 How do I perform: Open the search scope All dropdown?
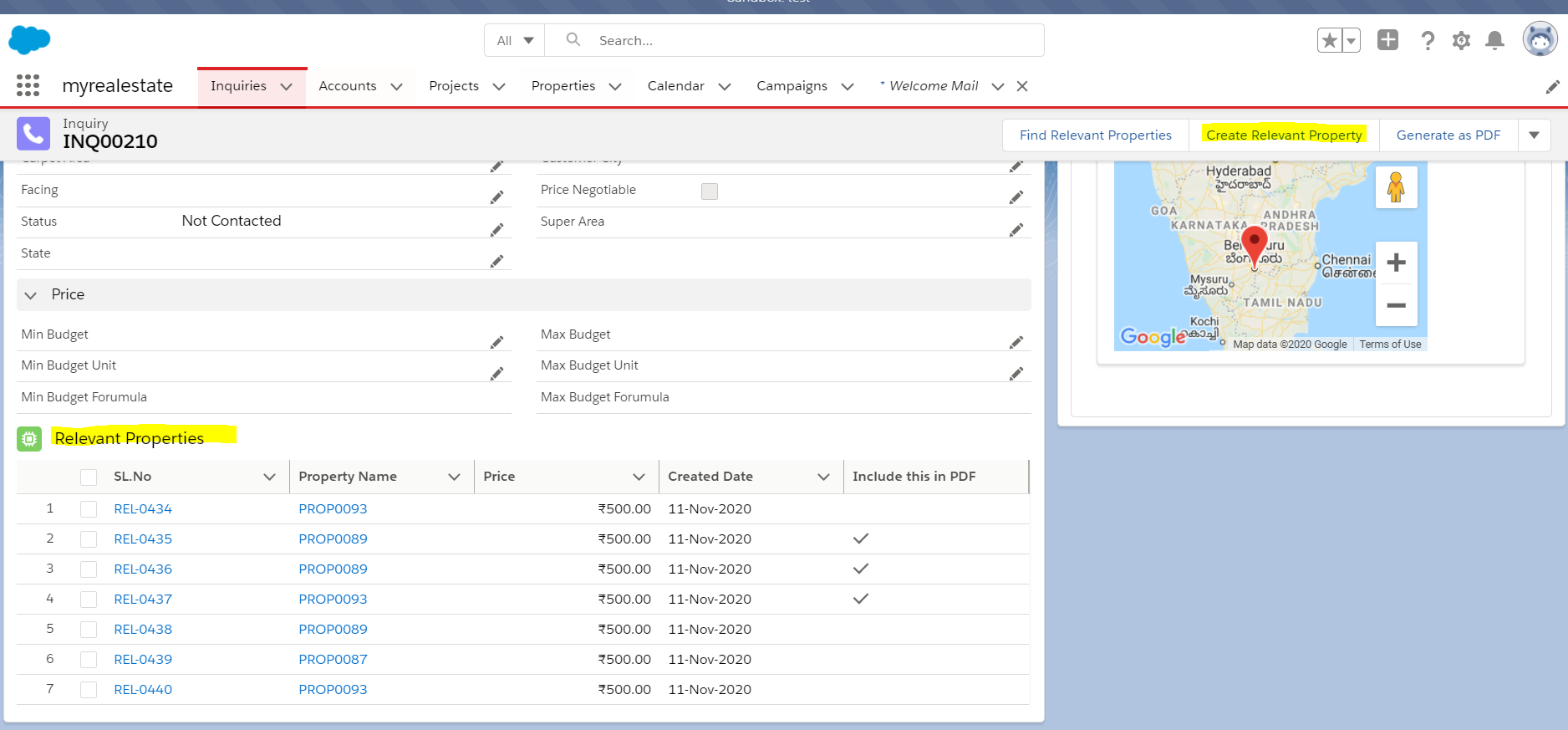pyautogui.click(x=515, y=40)
